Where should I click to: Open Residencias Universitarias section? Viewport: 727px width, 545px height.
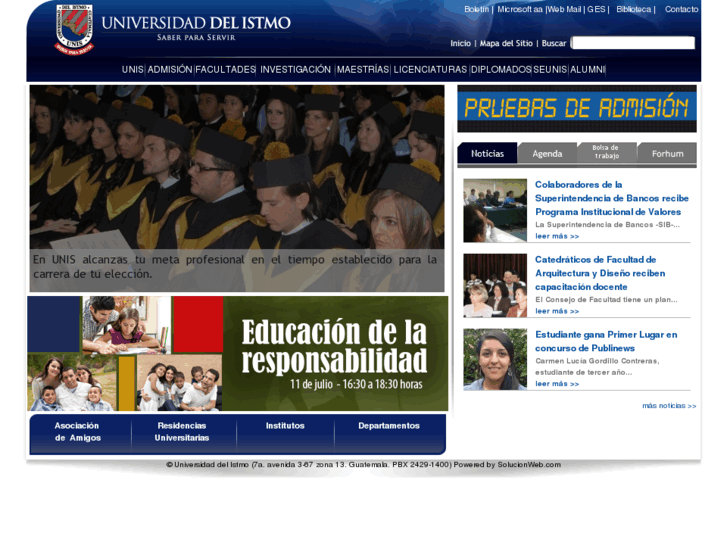[x=182, y=432]
